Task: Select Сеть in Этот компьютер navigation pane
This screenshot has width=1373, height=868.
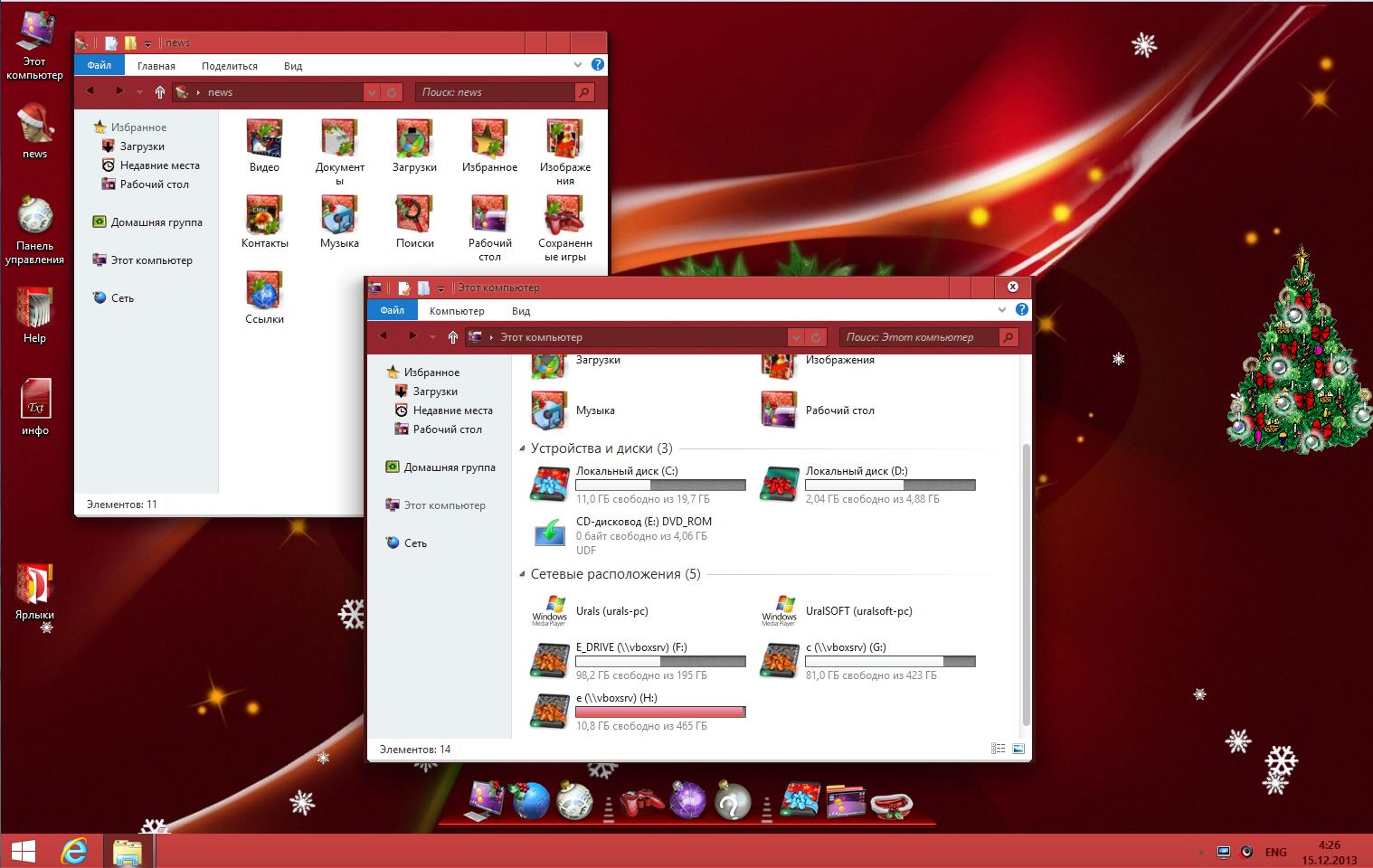Action: point(406,542)
